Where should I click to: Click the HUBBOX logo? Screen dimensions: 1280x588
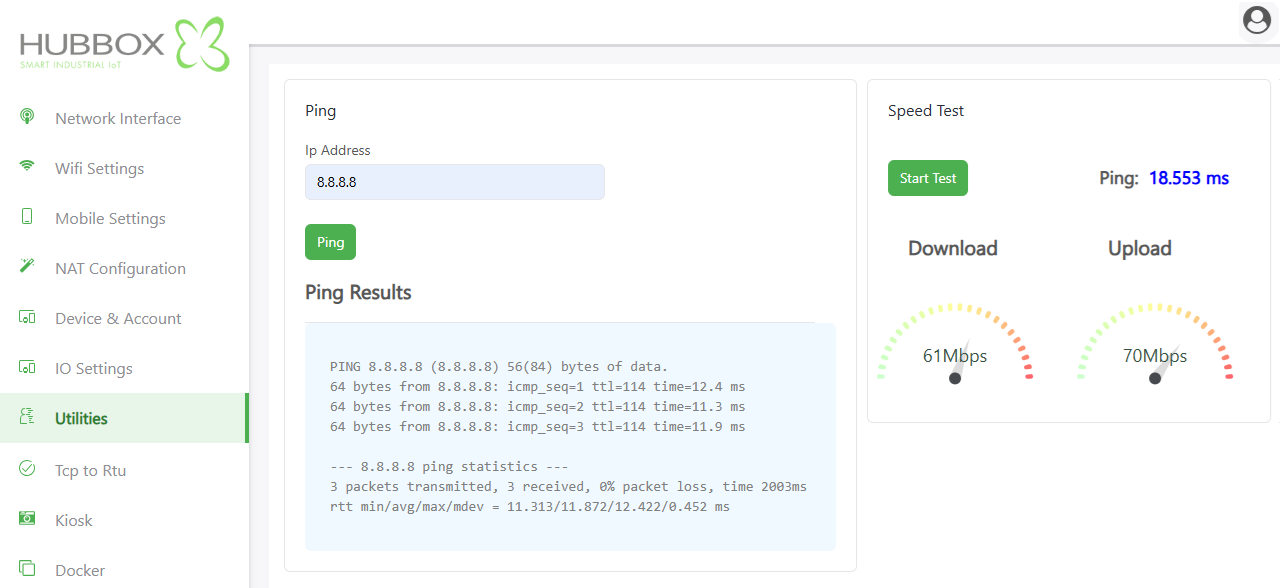click(x=124, y=45)
